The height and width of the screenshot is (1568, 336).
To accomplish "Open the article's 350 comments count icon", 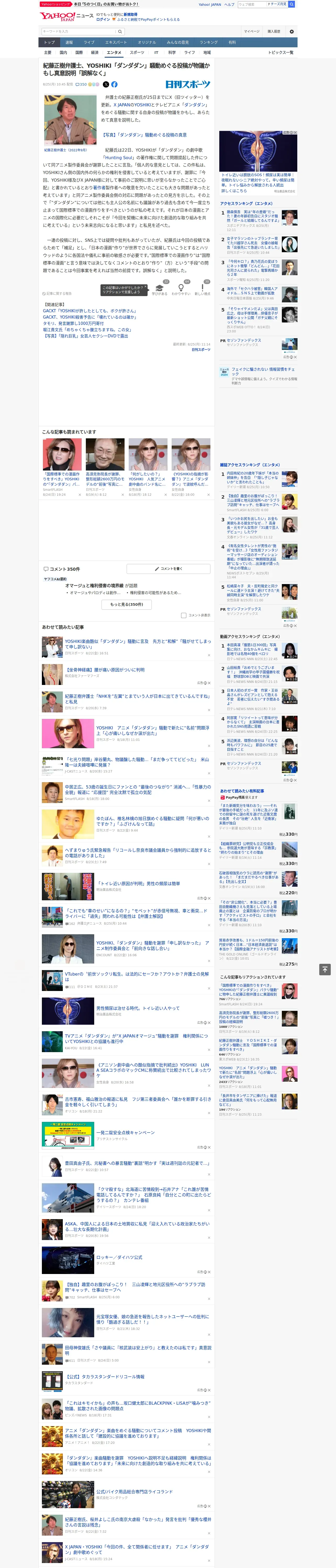I will pyautogui.click(x=82, y=85).
